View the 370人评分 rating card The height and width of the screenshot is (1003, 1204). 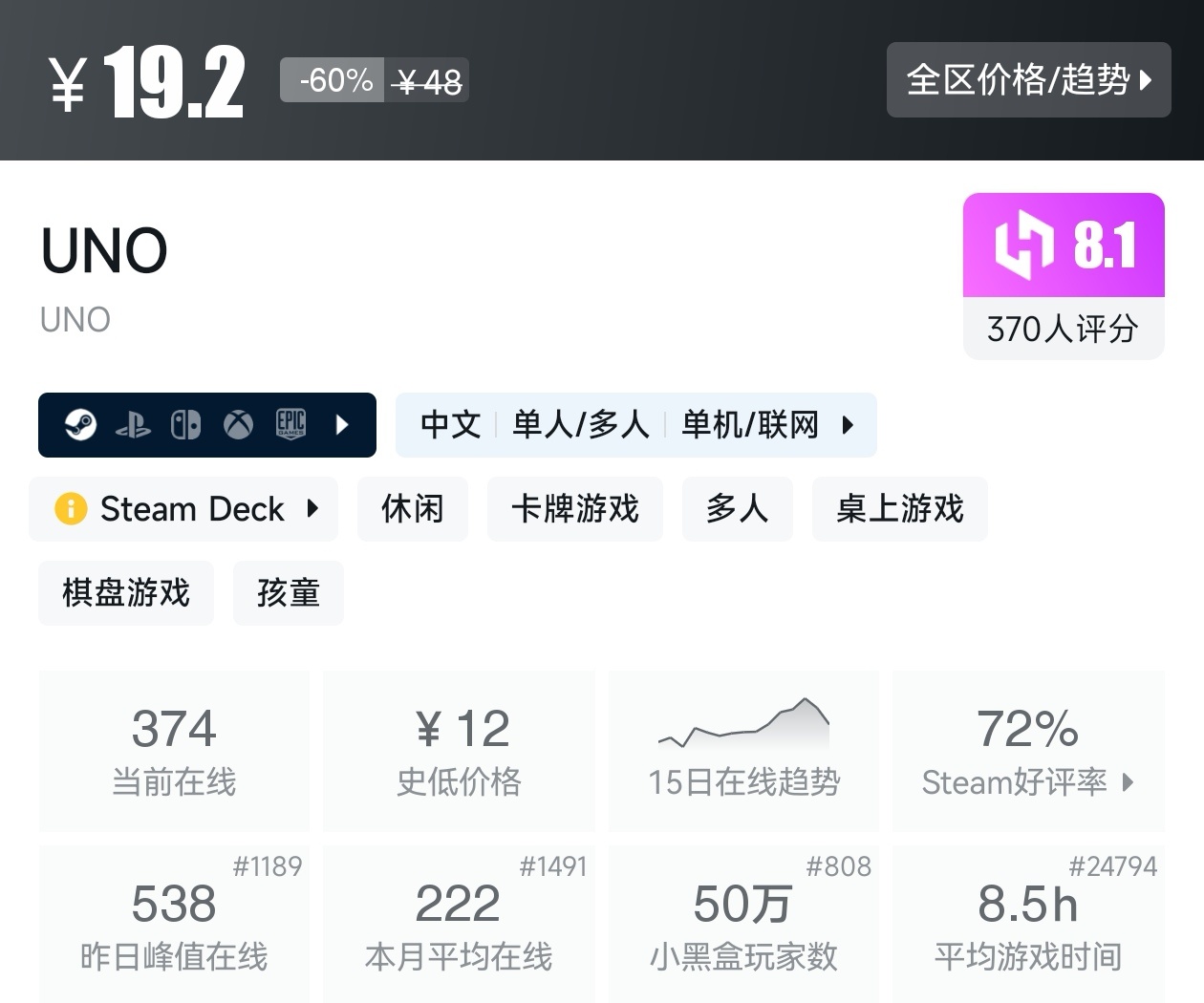[1063, 330]
